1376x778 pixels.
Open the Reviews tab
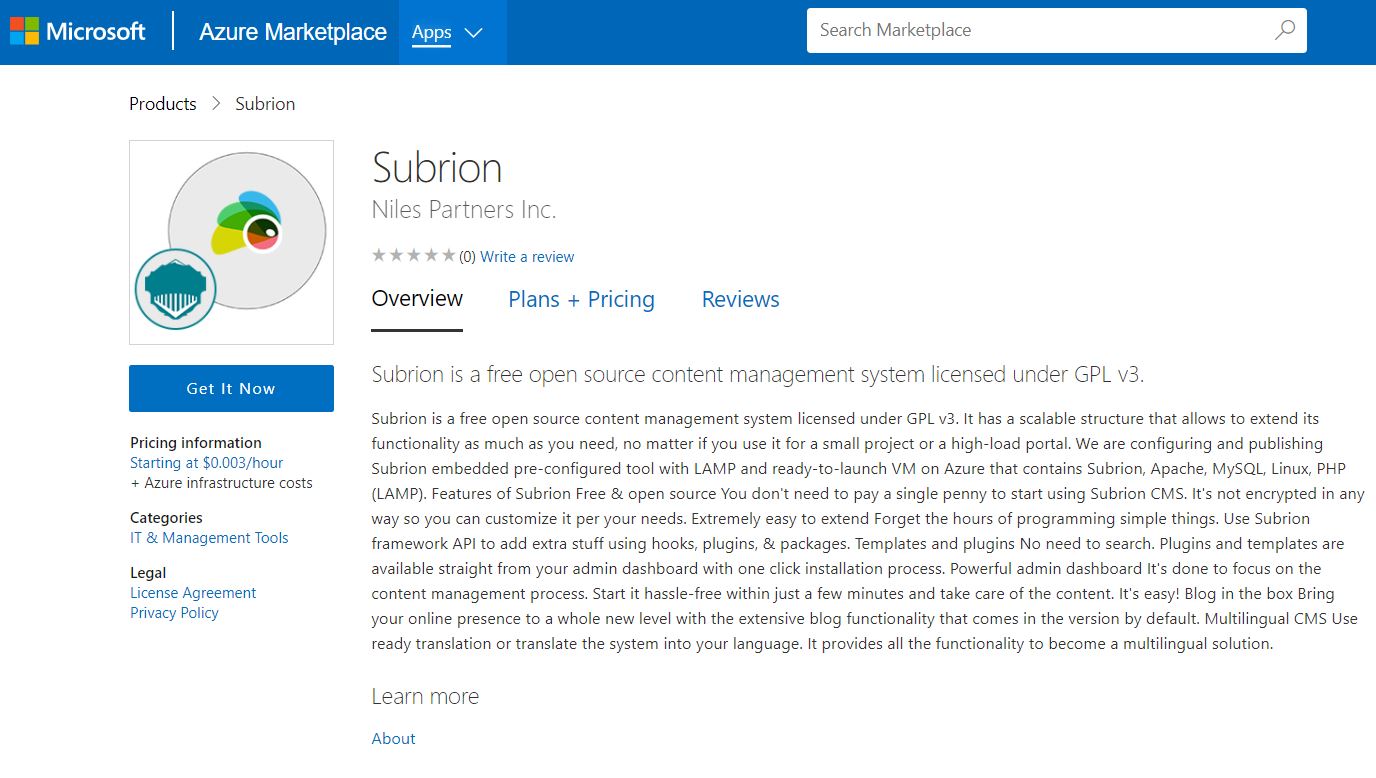(x=740, y=300)
